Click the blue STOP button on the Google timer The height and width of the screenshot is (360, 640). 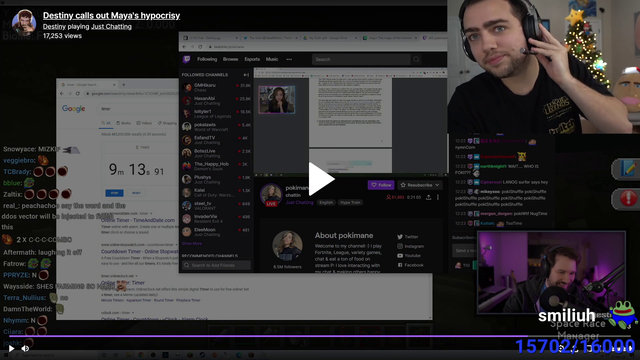[x=114, y=193]
